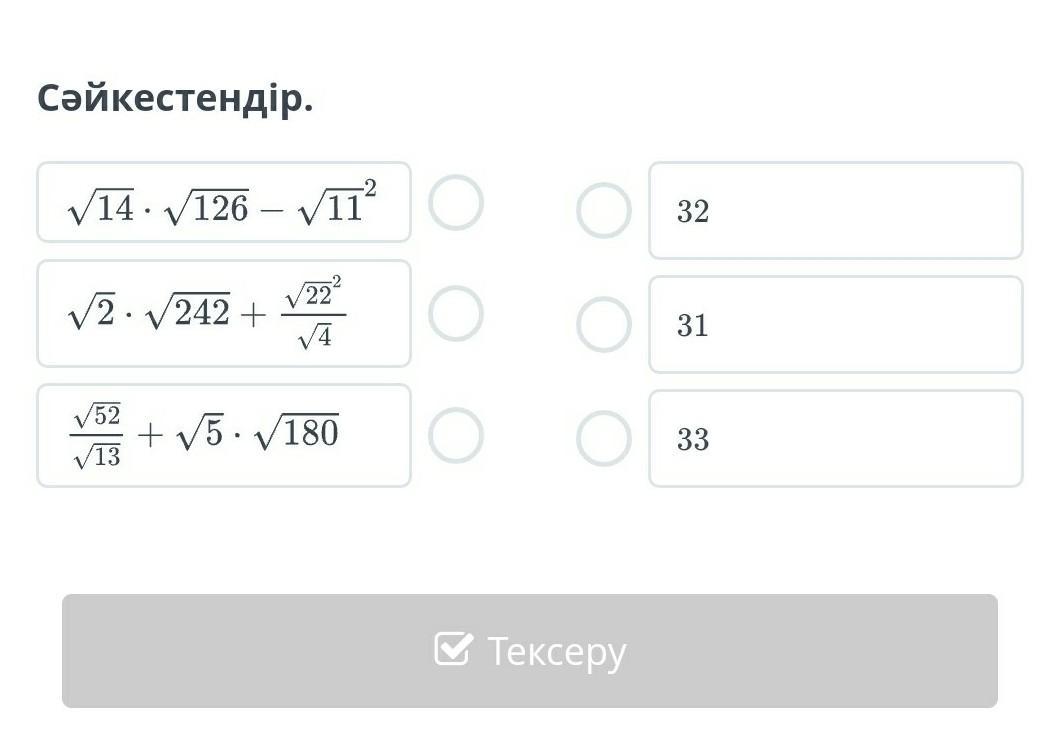Image resolution: width=1061 pixels, height=737 pixels.
Task: Click the √2·√242 expression card
Action: click(x=224, y=313)
